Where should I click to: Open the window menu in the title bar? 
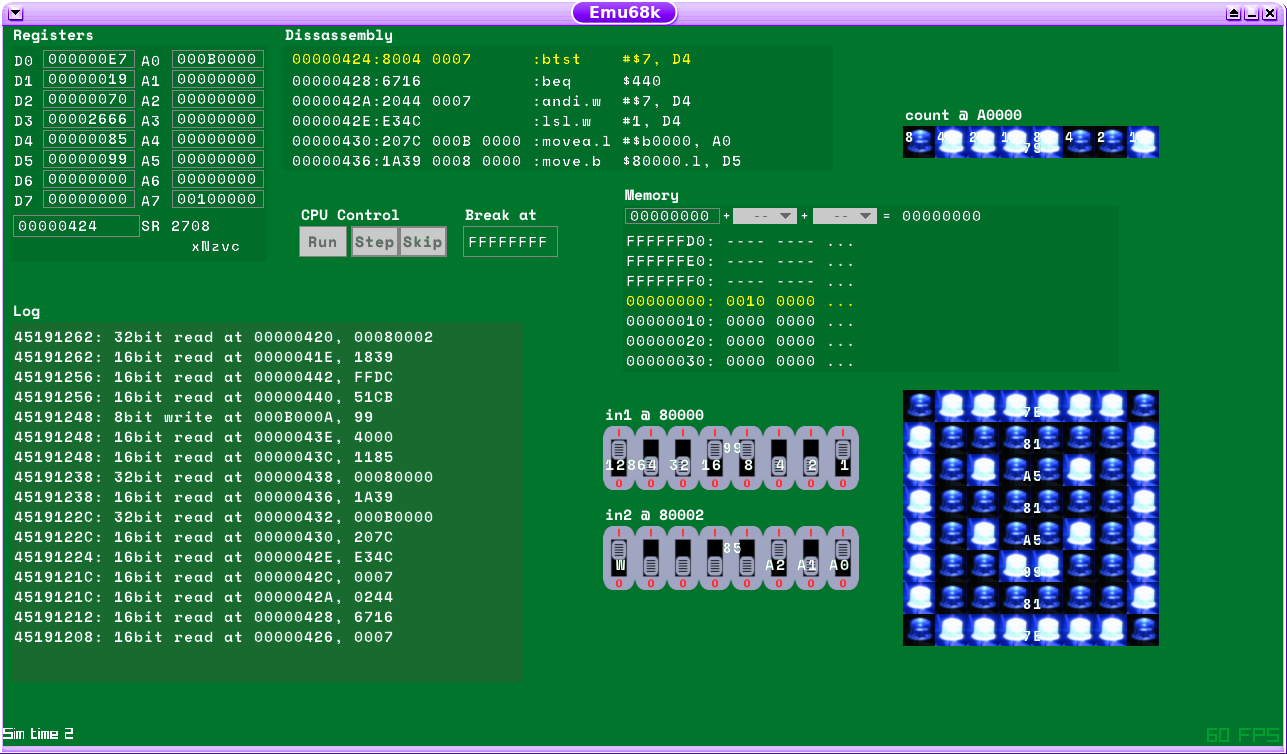14,13
